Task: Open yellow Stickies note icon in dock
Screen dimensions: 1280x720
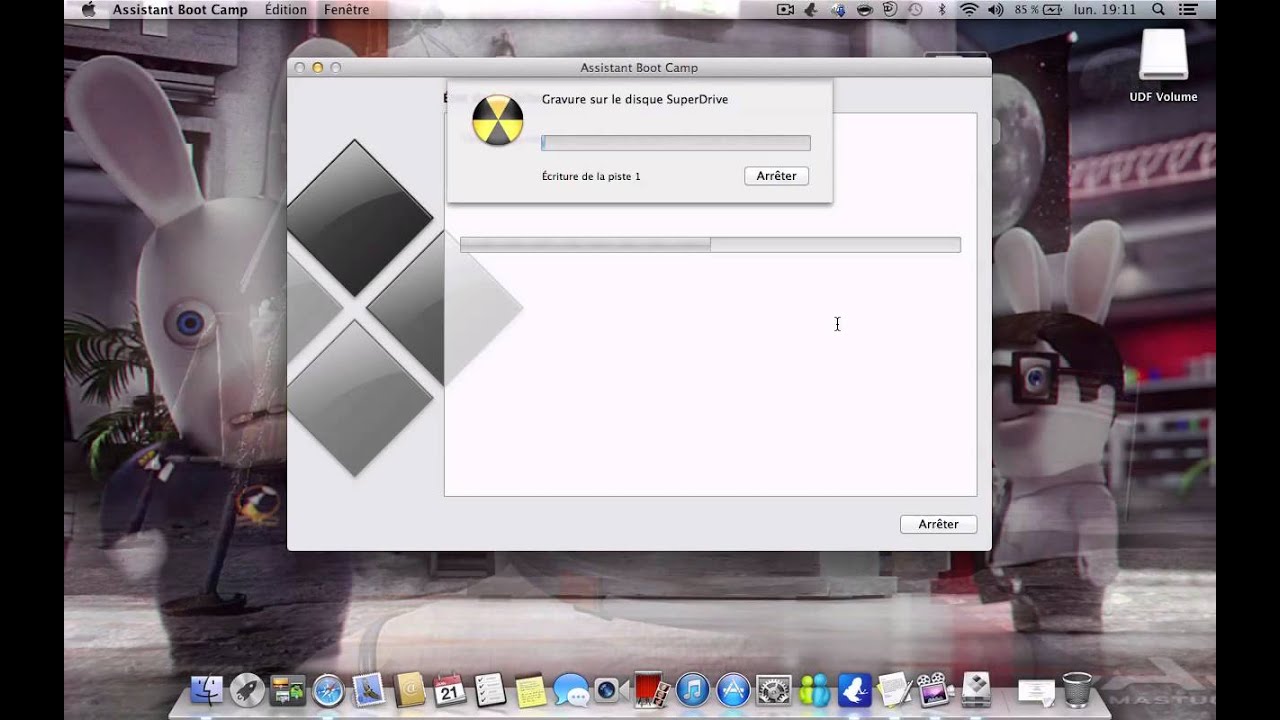Action: [531, 690]
